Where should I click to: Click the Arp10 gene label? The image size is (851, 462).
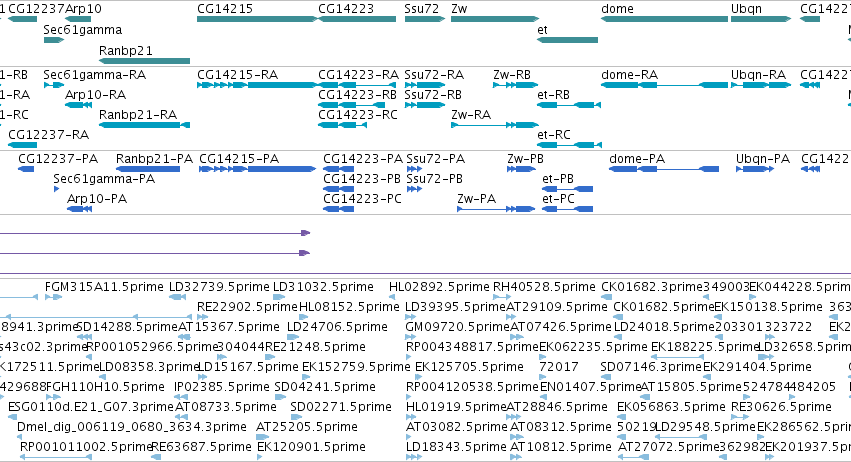tap(83, 9)
